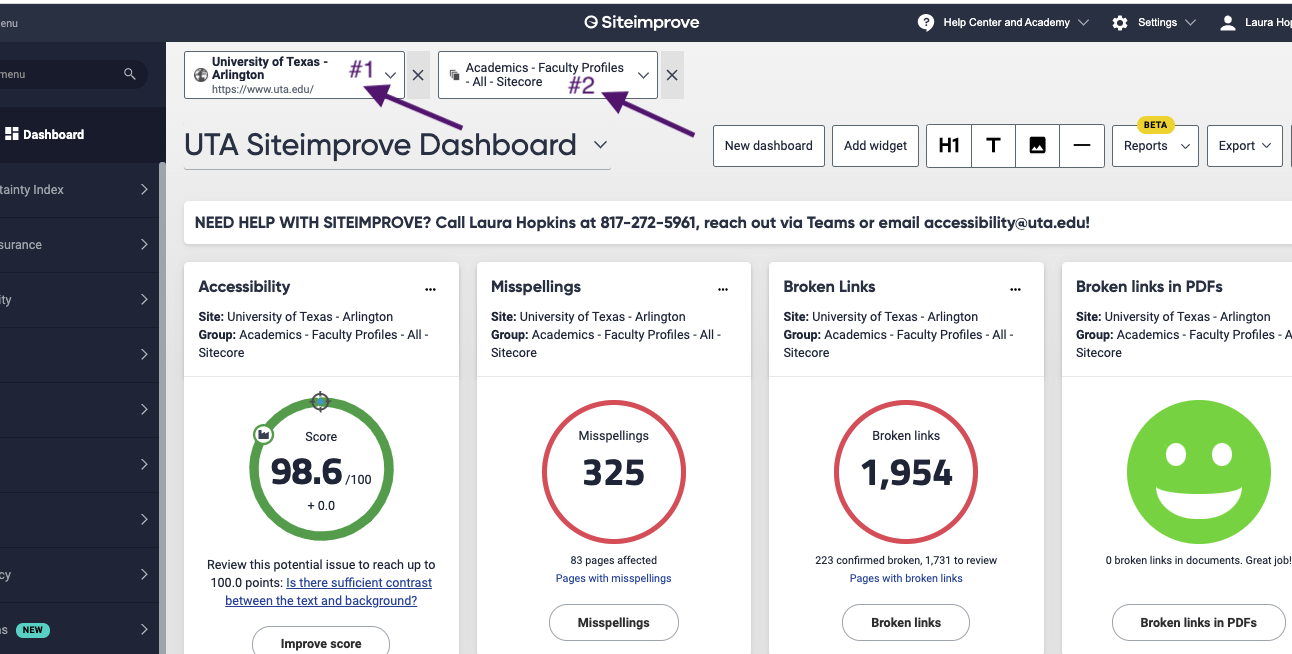Open the UTA Siteimprove Dashboard title dropdown
Image resolution: width=1292 pixels, height=654 pixels.
(x=601, y=144)
